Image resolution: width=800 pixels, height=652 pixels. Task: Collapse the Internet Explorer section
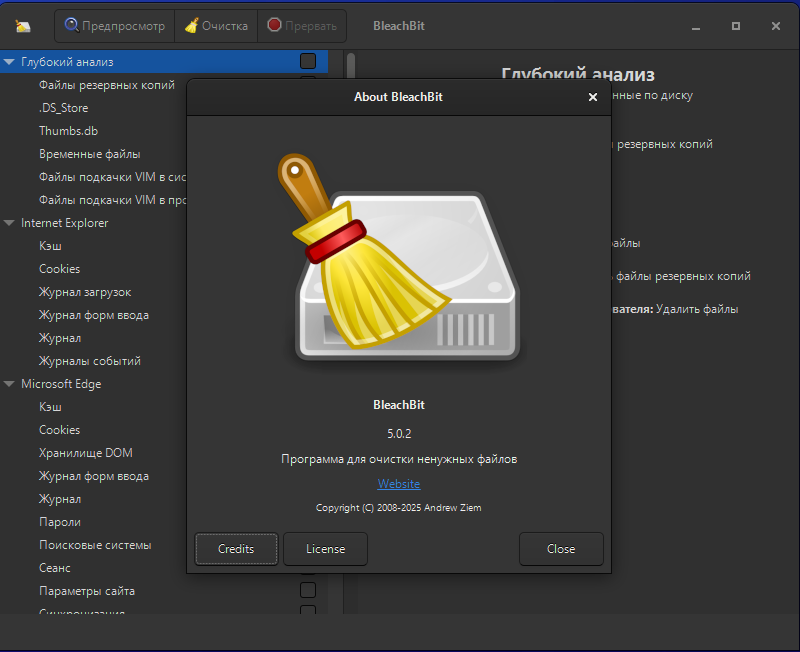coord(9,223)
